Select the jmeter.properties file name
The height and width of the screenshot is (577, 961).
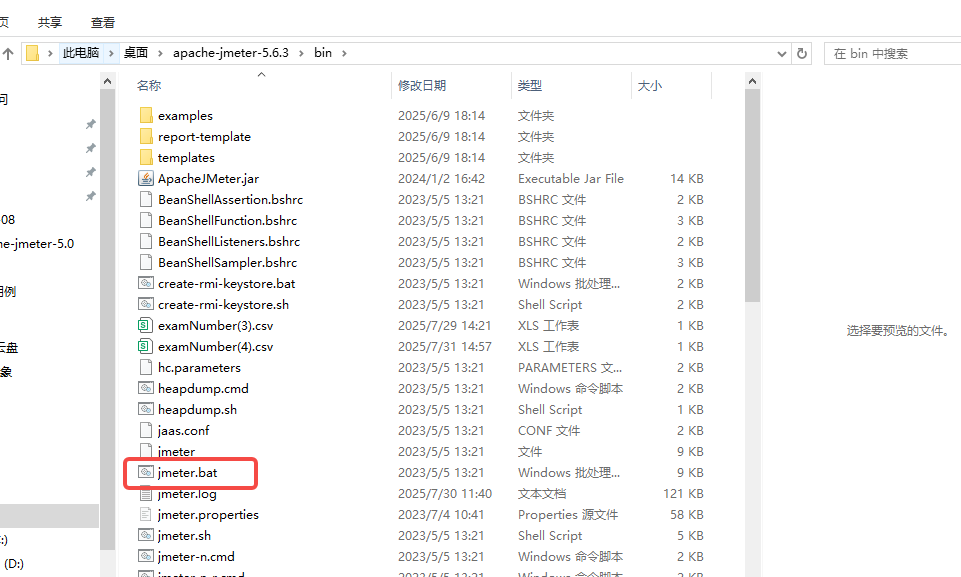point(208,514)
